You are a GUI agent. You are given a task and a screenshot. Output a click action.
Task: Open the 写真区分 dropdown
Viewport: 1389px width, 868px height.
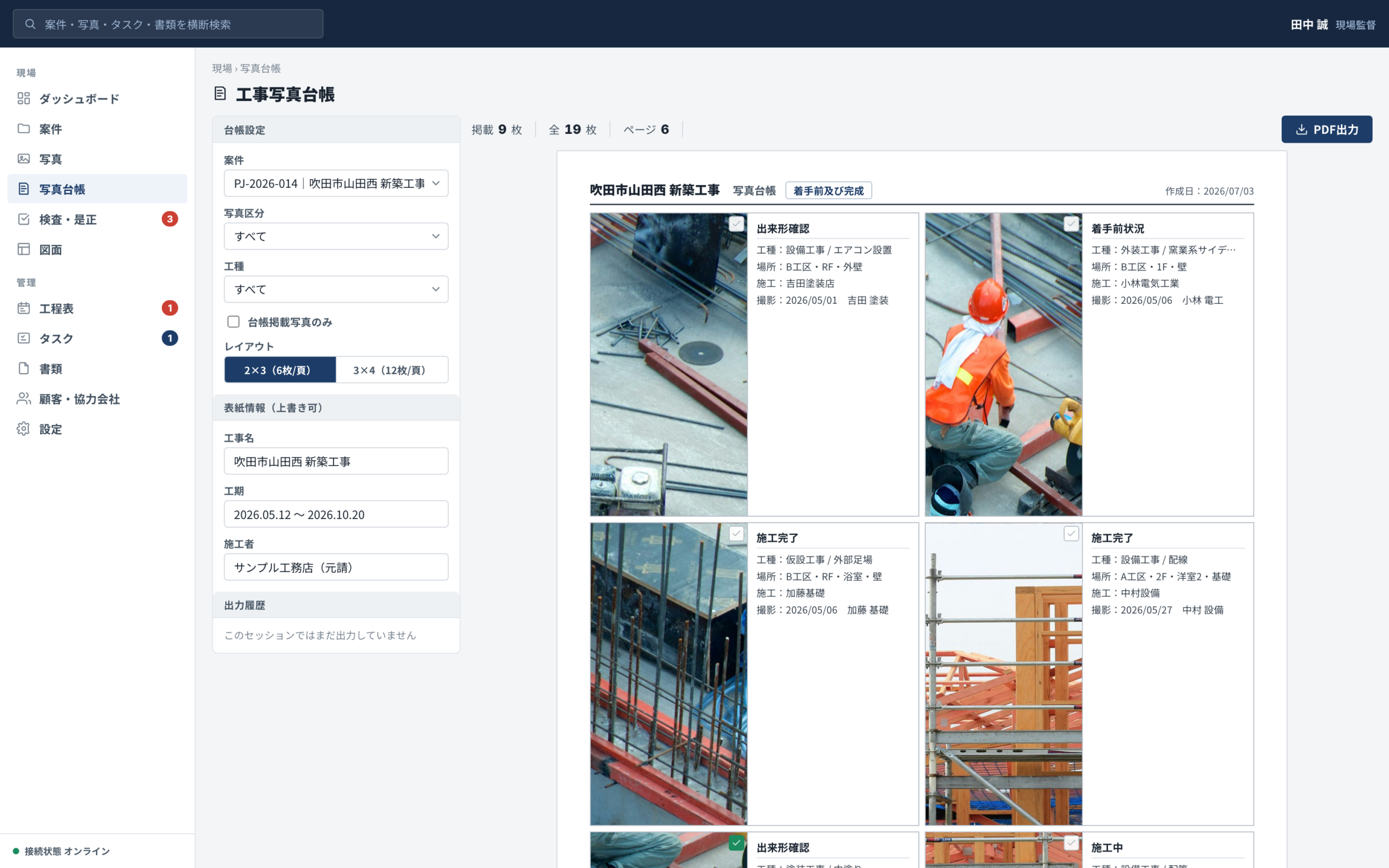point(336,236)
